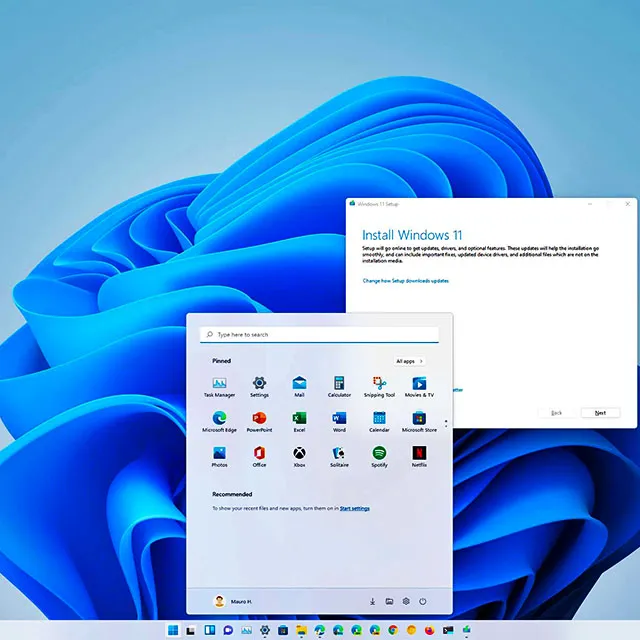Open Windows Terminal from the taskbar

[x=448, y=631]
